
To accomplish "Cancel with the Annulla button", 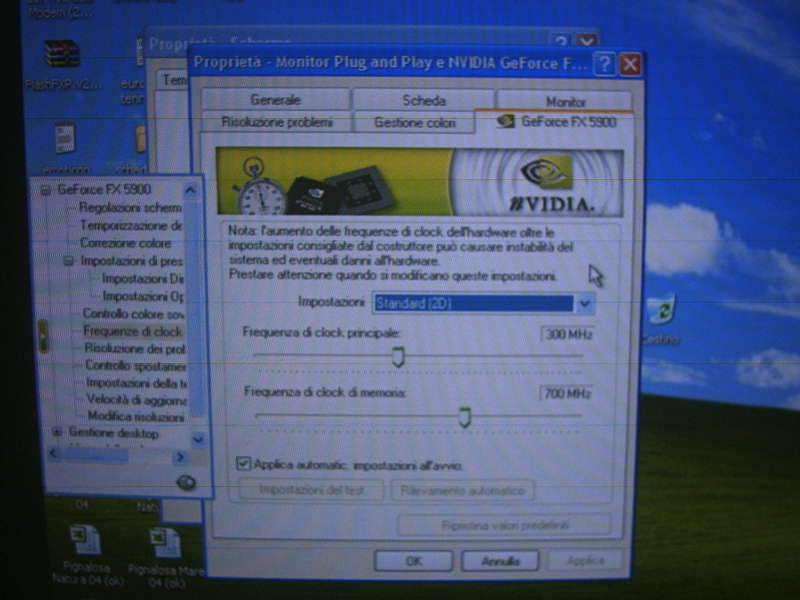I will [500, 561].
